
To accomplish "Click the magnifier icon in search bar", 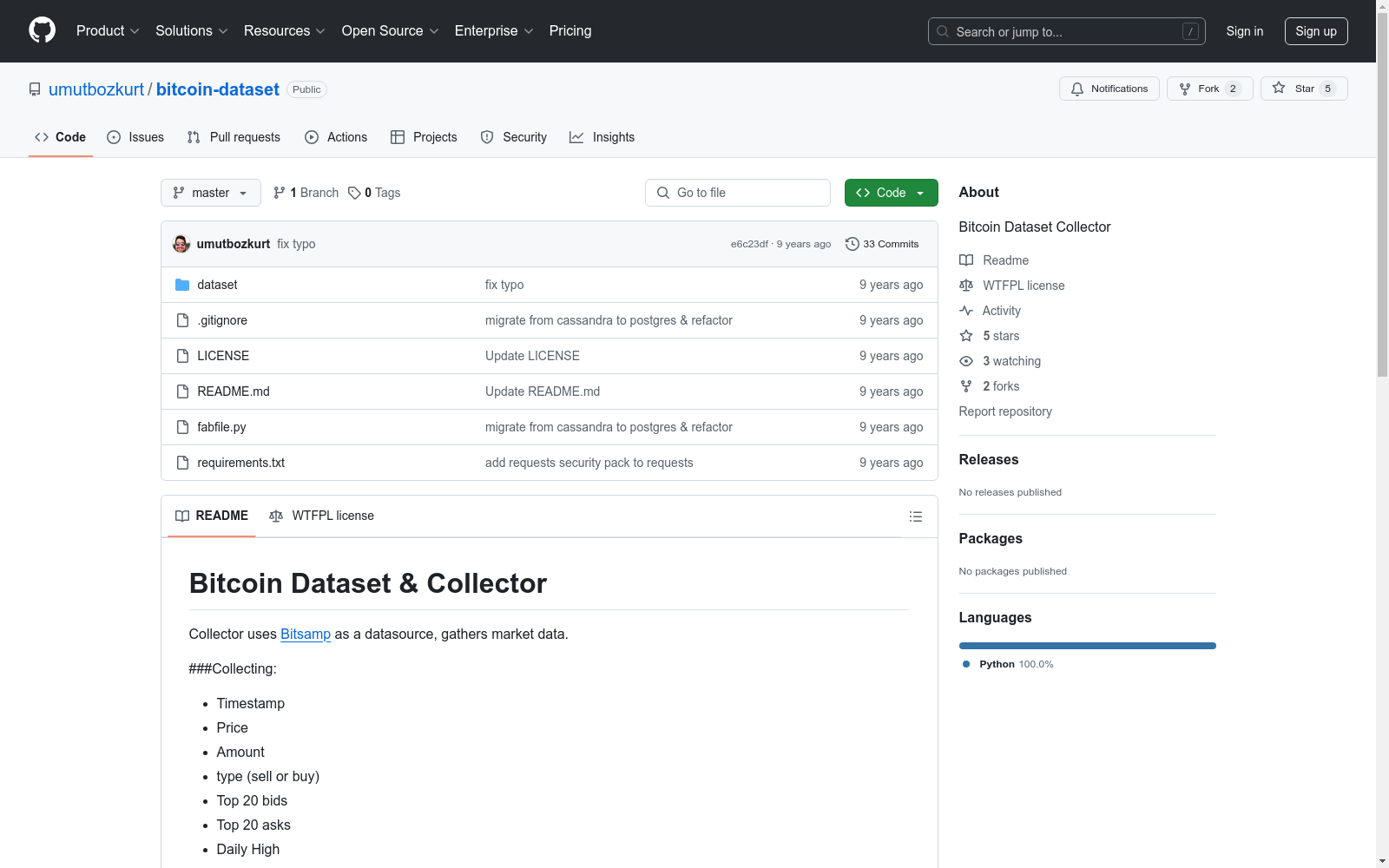I will [x=943, y=31].
